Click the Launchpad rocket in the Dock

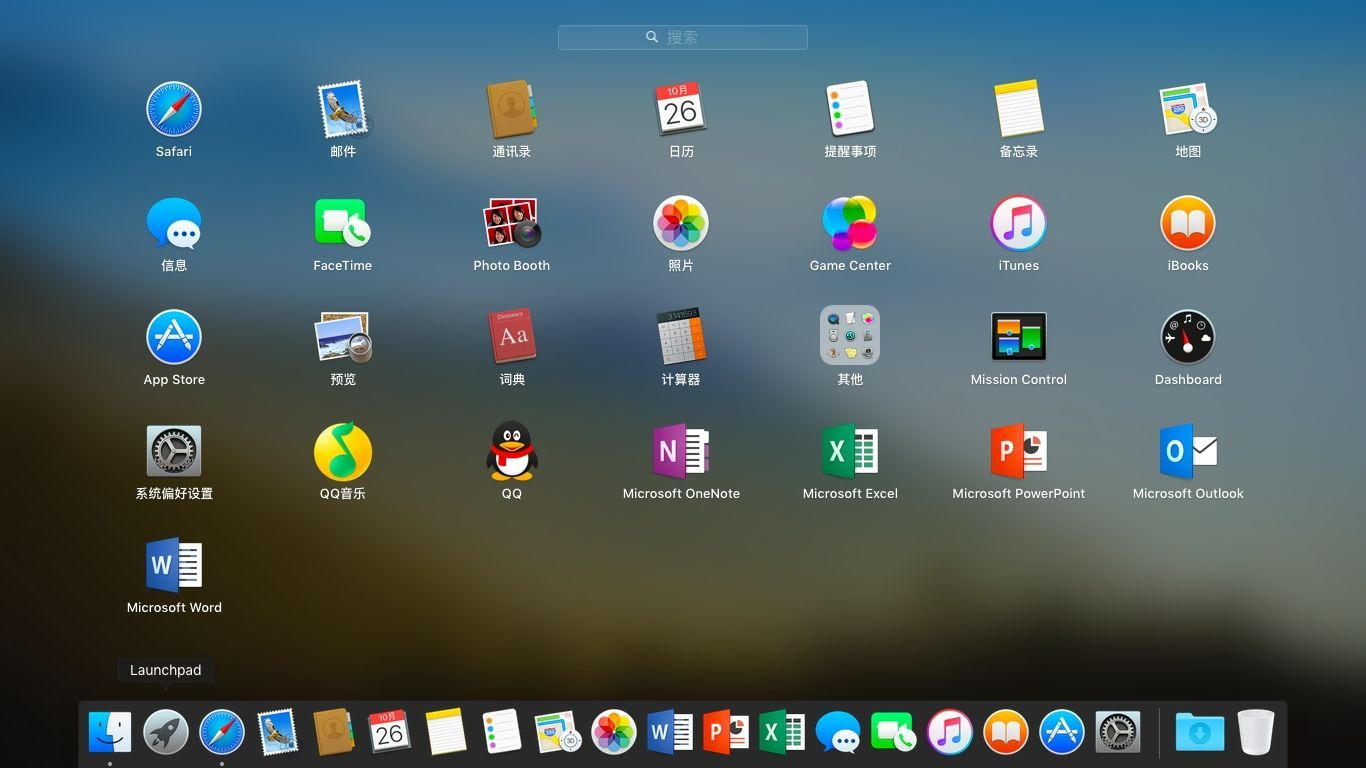(166, 732)
